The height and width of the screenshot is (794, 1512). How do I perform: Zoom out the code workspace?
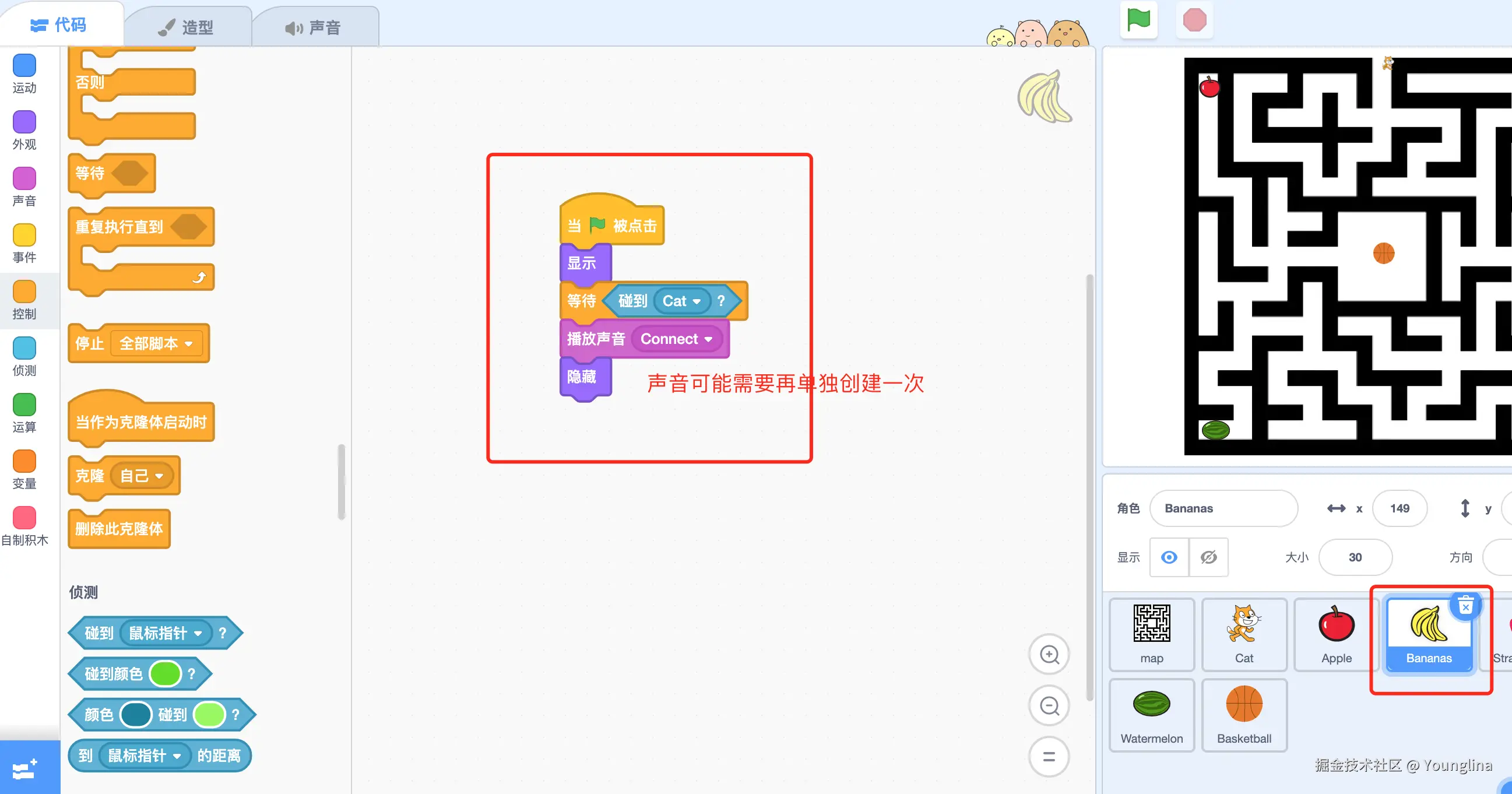(1049, 705)
